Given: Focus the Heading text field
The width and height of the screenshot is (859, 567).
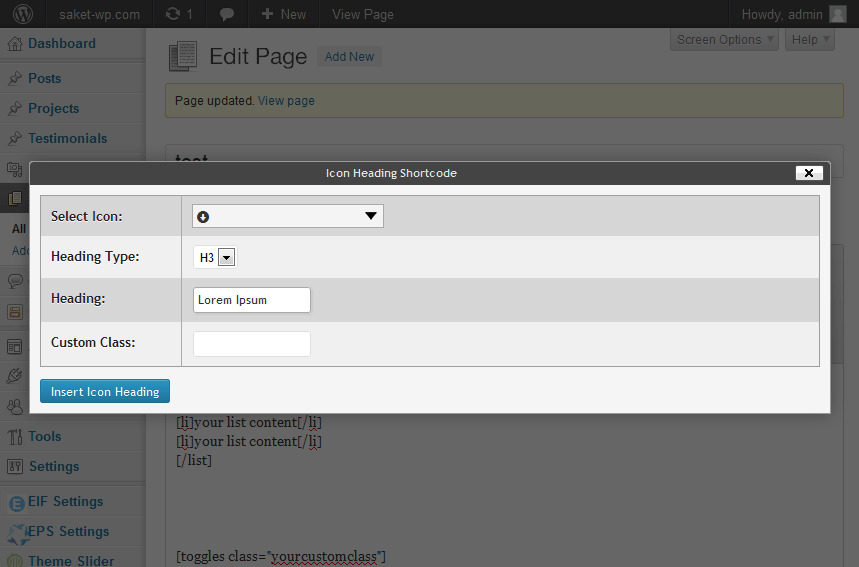Looking at the screenshot, I should [252, 300].
